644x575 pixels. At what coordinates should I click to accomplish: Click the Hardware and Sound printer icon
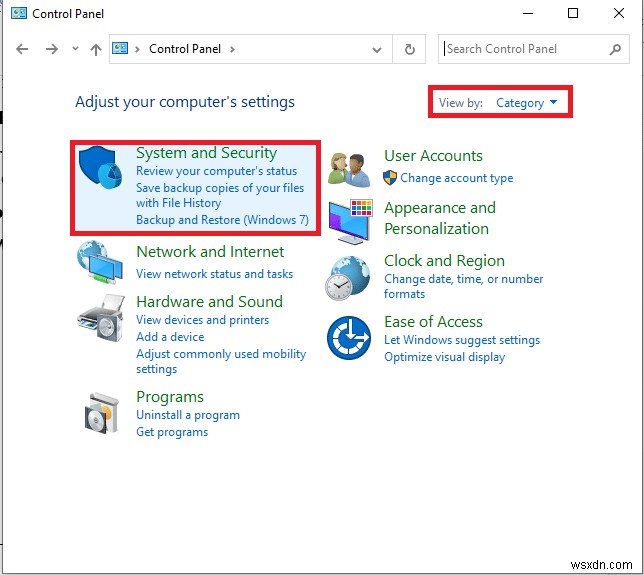pos(101,318)
